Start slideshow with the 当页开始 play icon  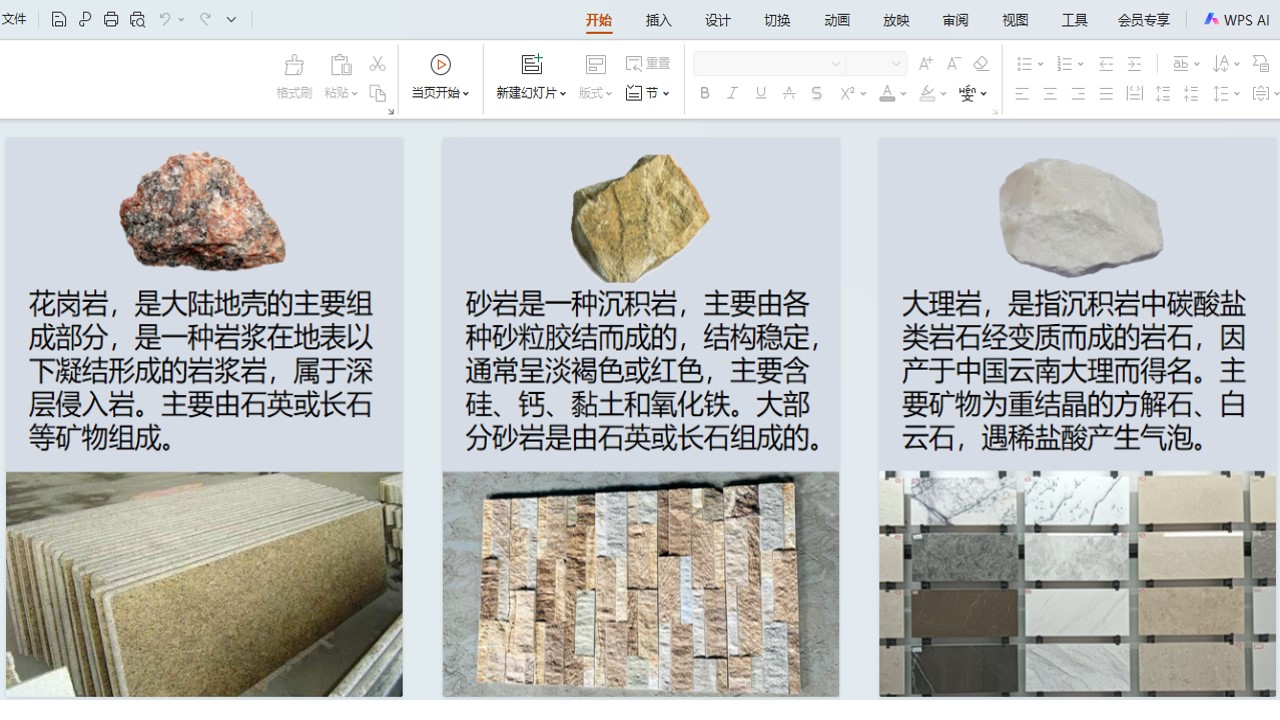pyautogui.click(x=440, y=65)
